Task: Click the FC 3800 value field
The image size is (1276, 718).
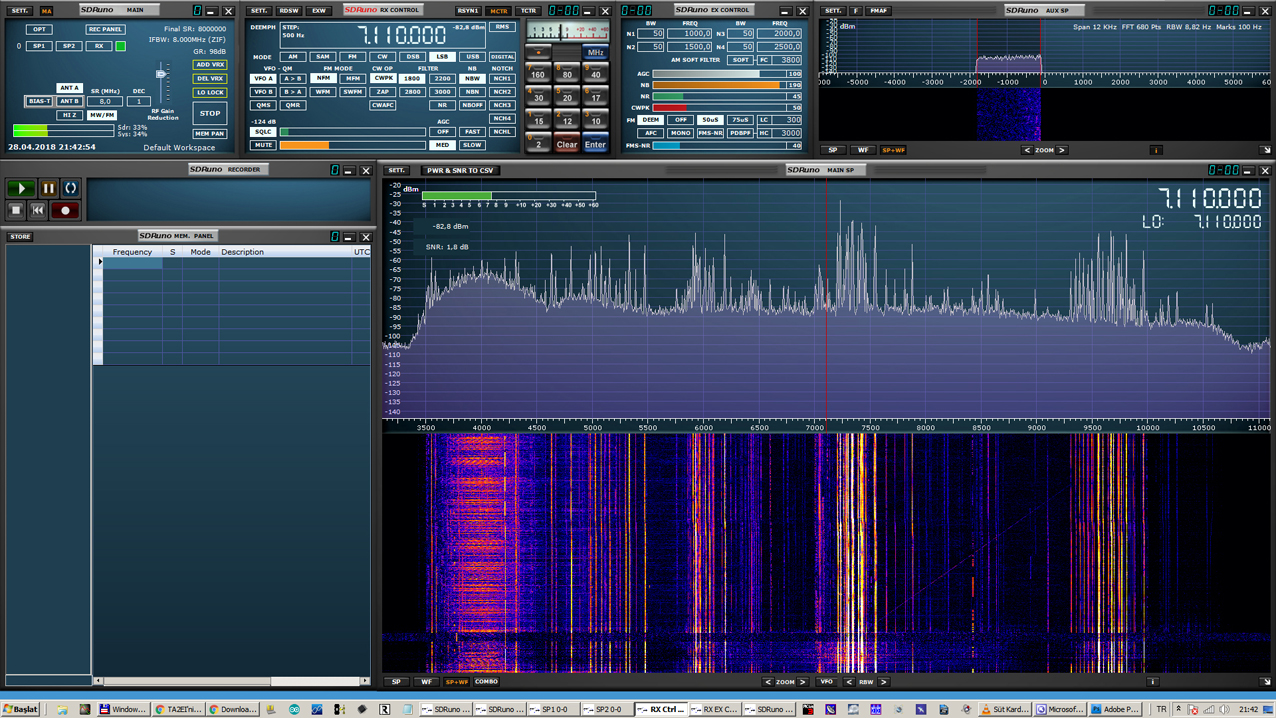Action: point(789,60)
